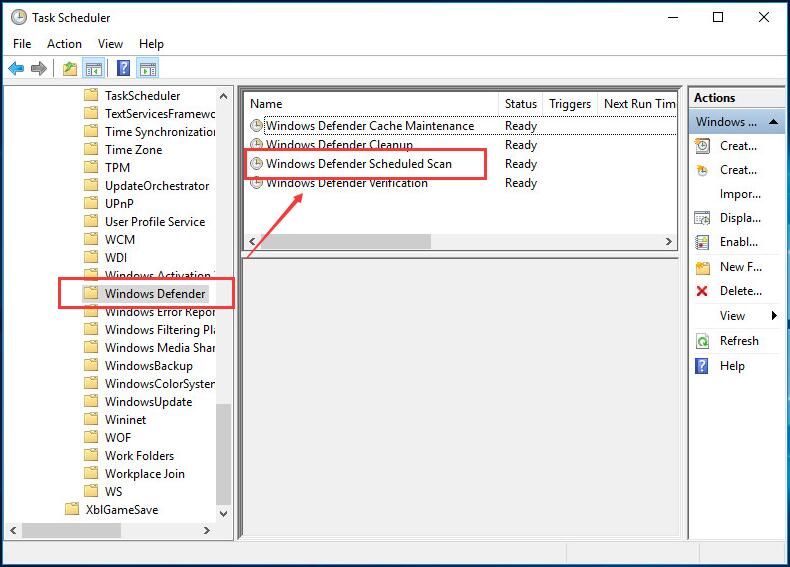The image size is (790, 567).
Task: Click the blue Help question-mark toolbar icon
Action: click(x=123, y=69)
